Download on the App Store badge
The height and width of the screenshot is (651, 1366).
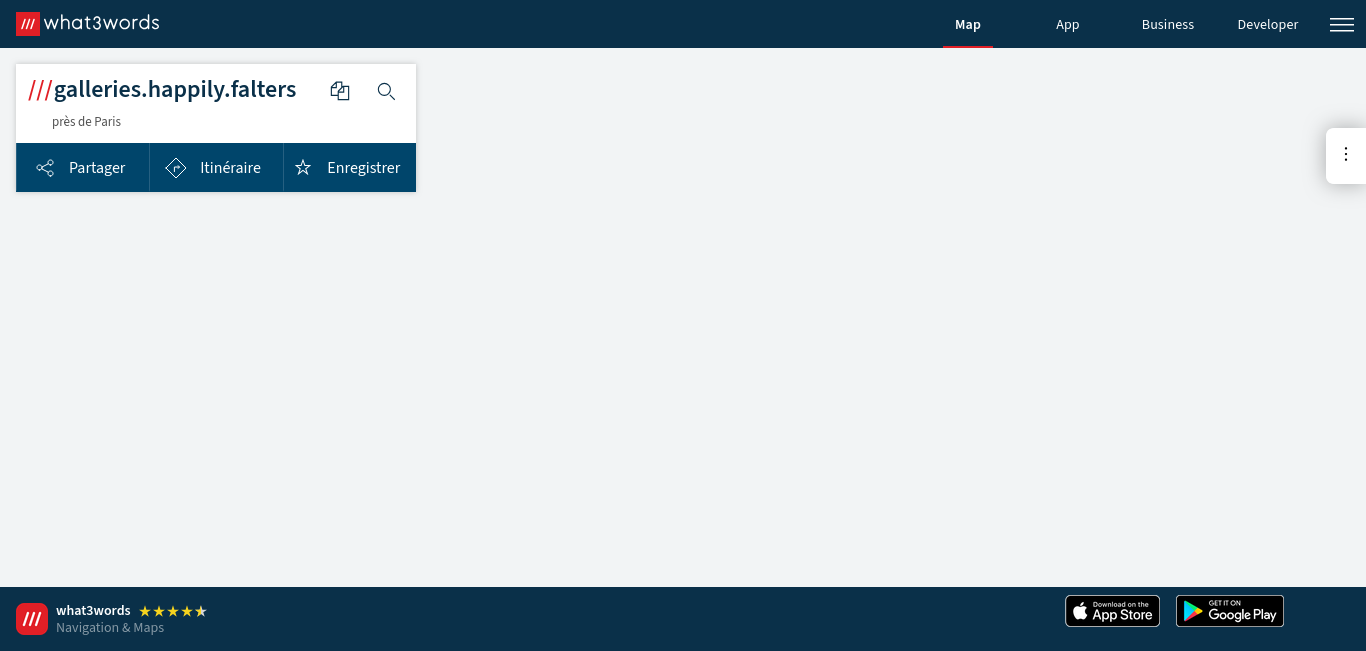click(1112, 611)
